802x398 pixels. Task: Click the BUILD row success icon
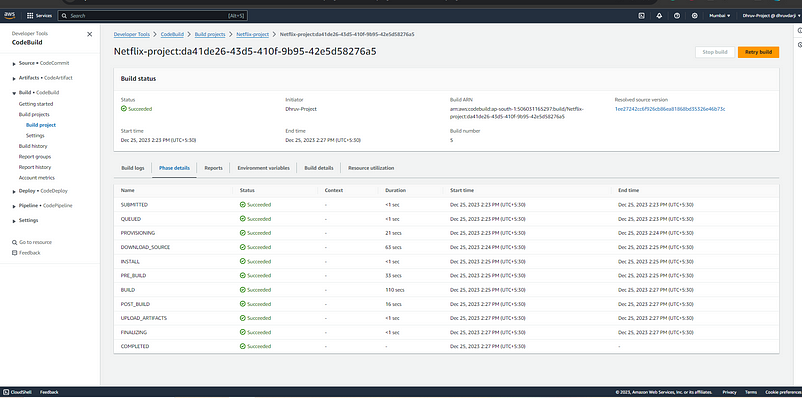click(242, 290)
